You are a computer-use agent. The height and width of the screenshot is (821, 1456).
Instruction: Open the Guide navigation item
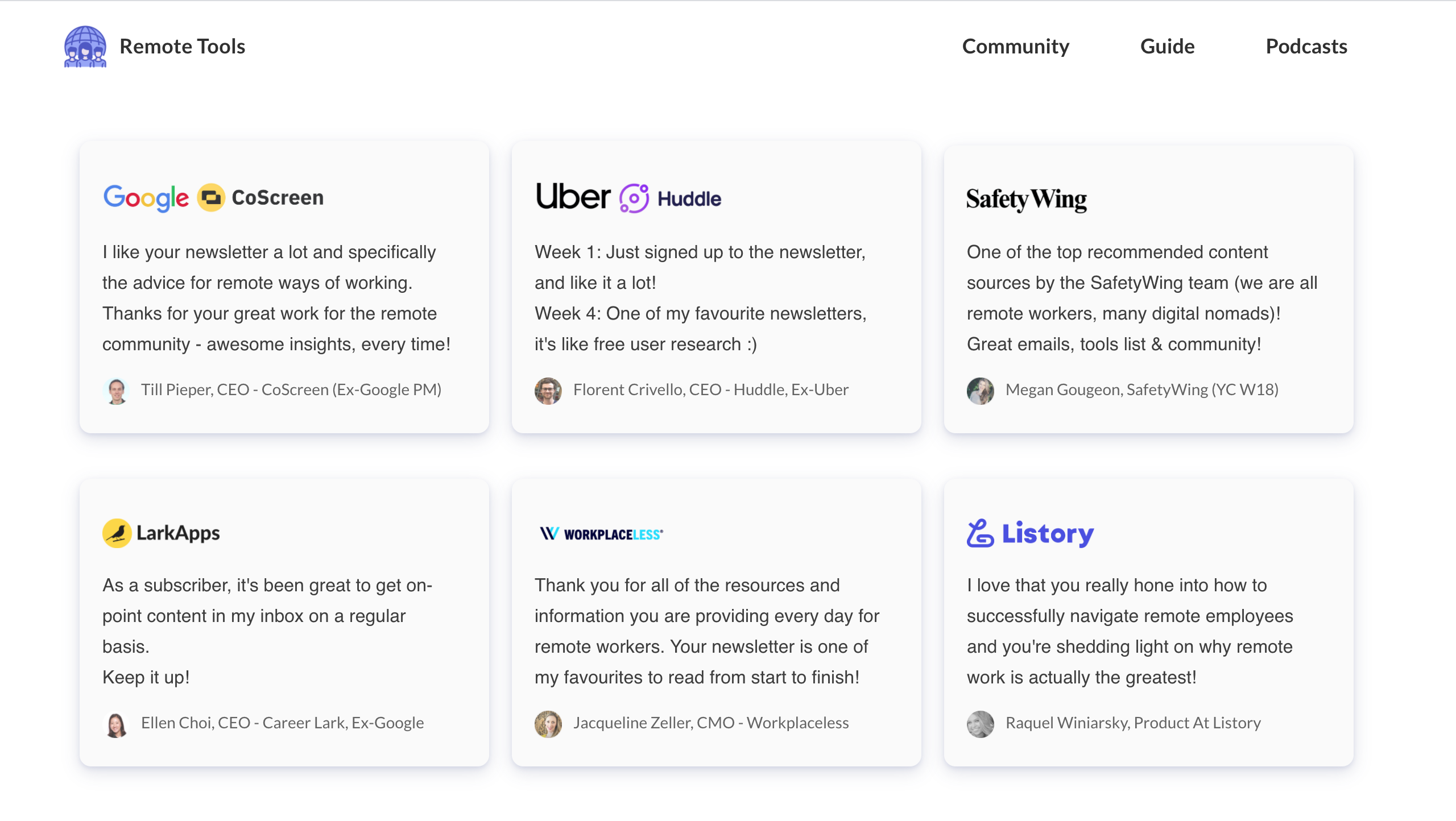click(x=1167, y=47)
